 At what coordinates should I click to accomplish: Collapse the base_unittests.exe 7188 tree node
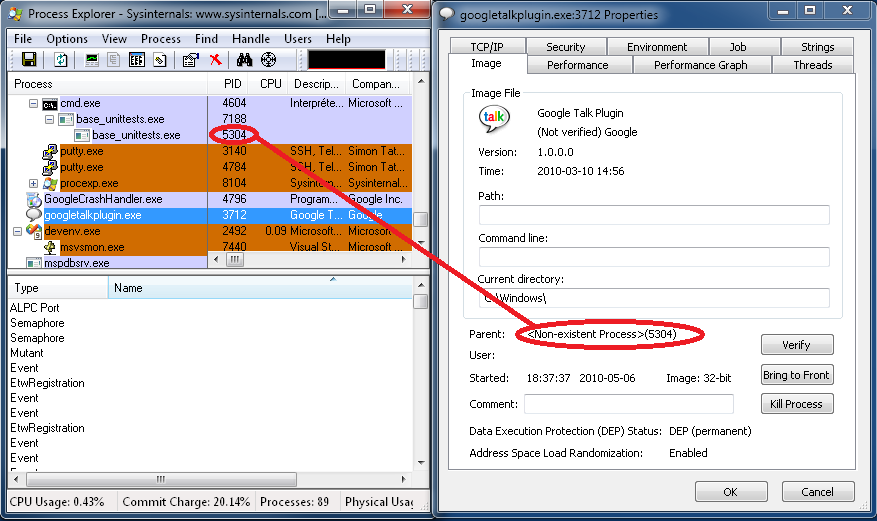pyautogui.click(x=49, y=119)
